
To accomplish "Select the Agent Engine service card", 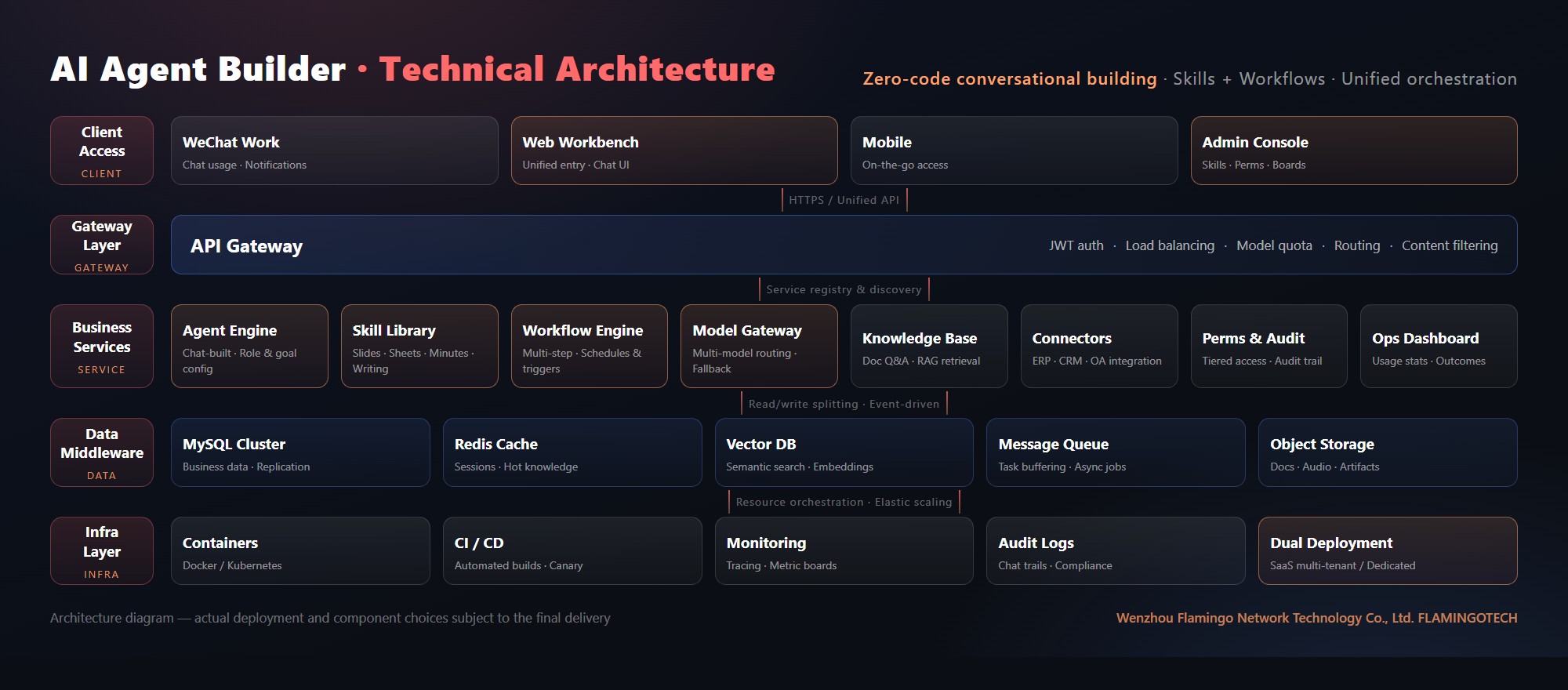I will pyautogui.click(x=249, y=346).
